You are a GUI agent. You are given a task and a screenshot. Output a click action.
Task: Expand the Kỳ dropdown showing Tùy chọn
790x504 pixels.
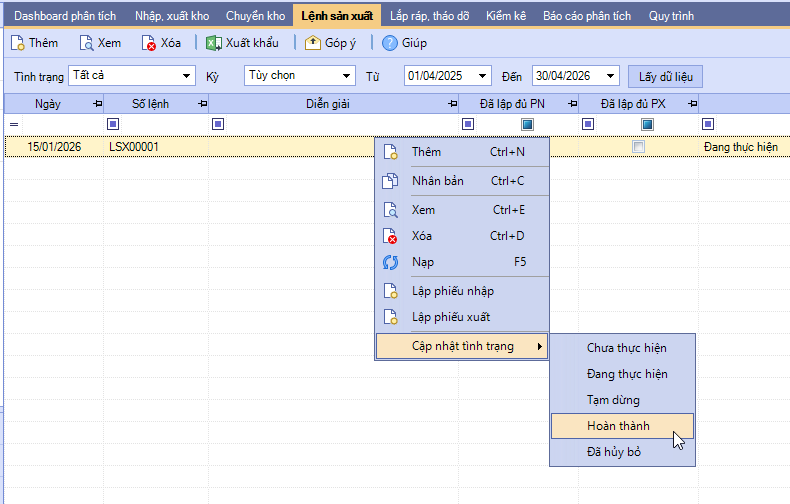(x=347, y=76)
